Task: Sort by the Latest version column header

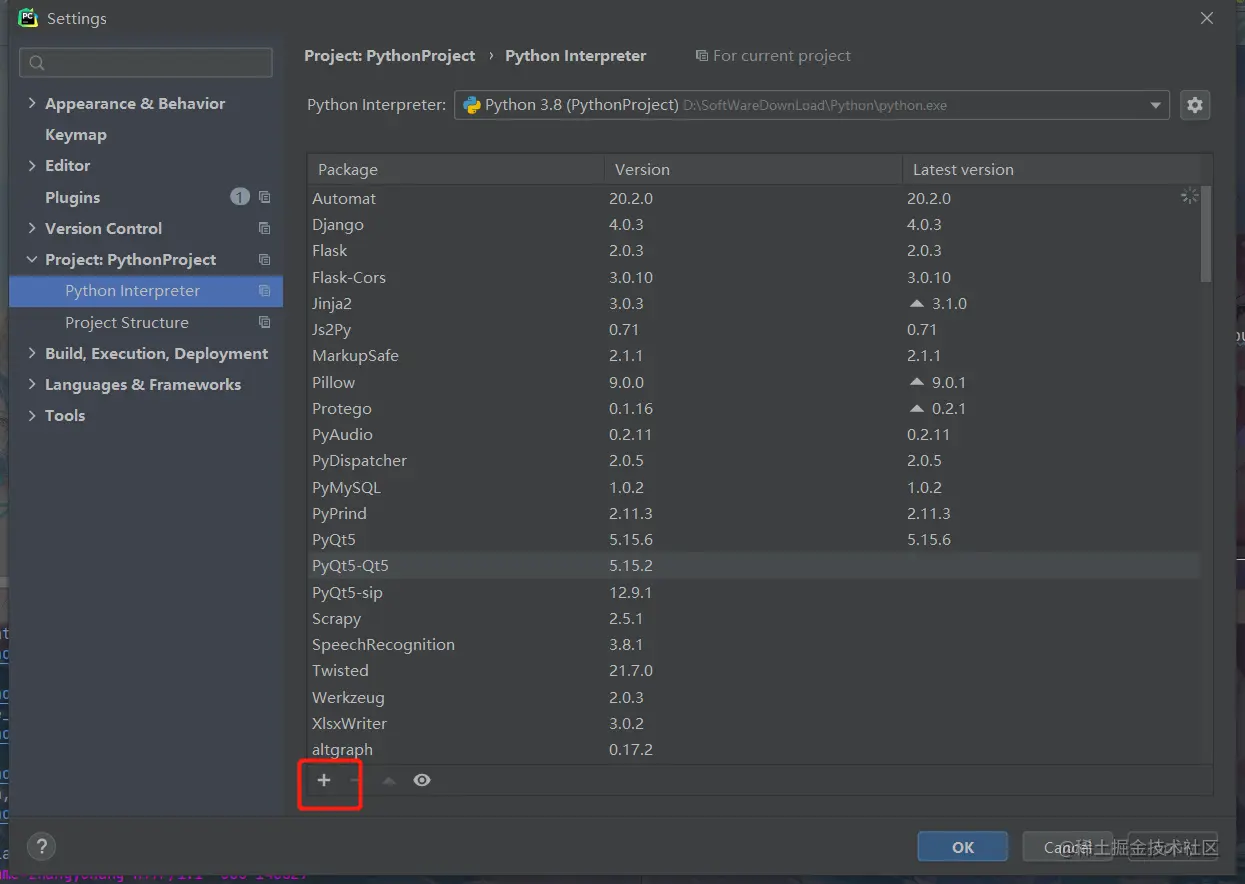Action: [1052, 169]
